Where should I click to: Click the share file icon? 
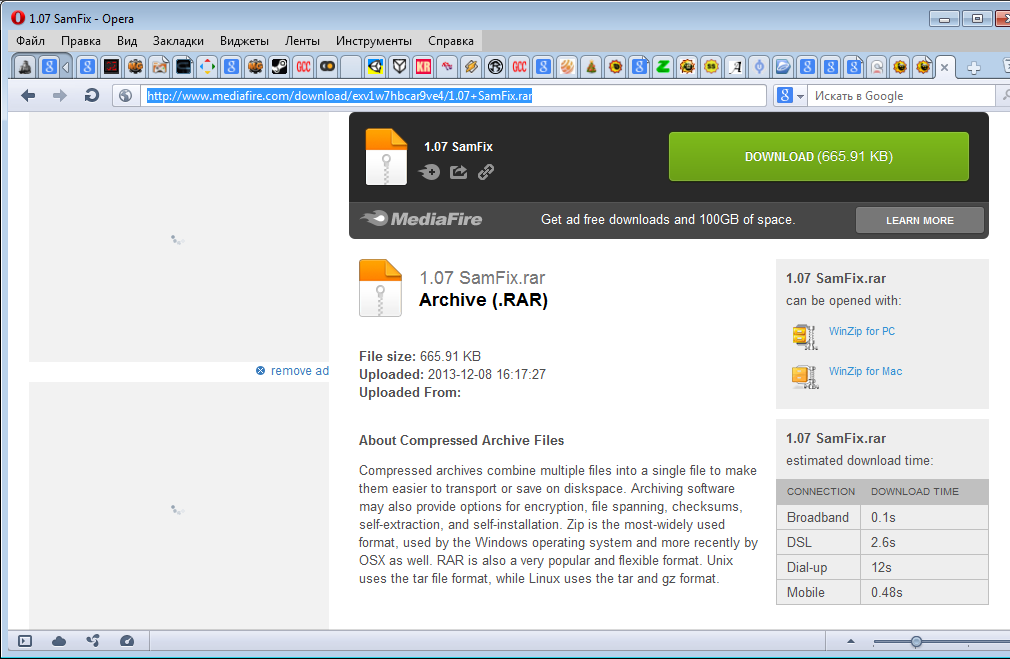[458, 172]
